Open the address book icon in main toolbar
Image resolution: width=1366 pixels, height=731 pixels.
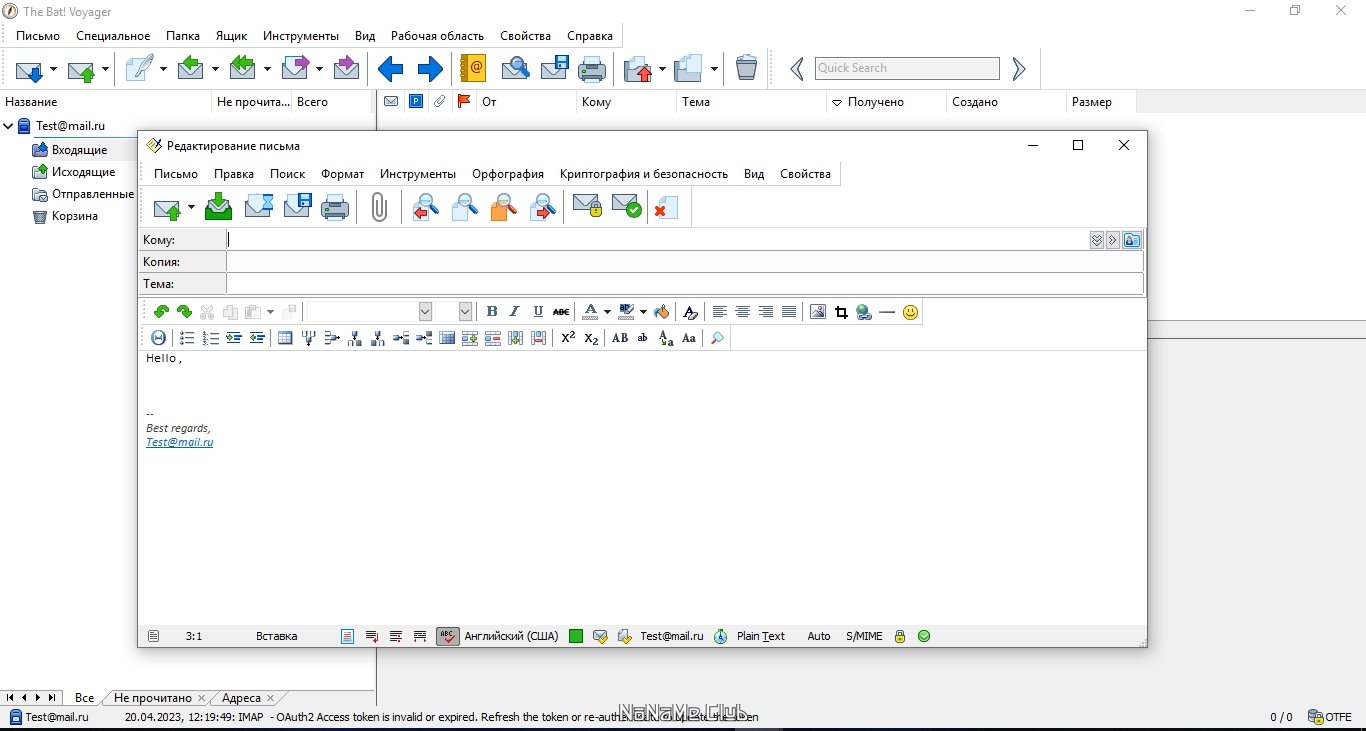472,68
